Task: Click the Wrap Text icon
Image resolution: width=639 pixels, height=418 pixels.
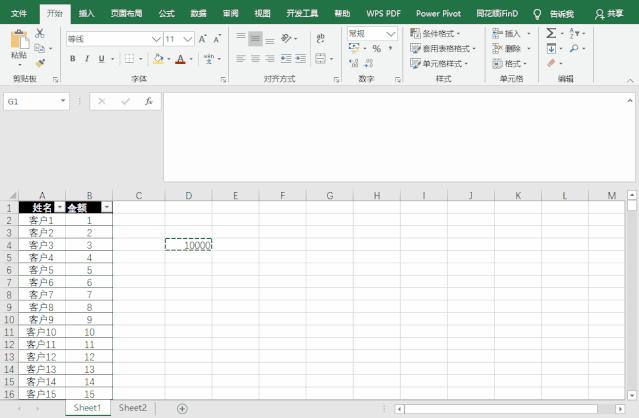Action: point(320,38)
